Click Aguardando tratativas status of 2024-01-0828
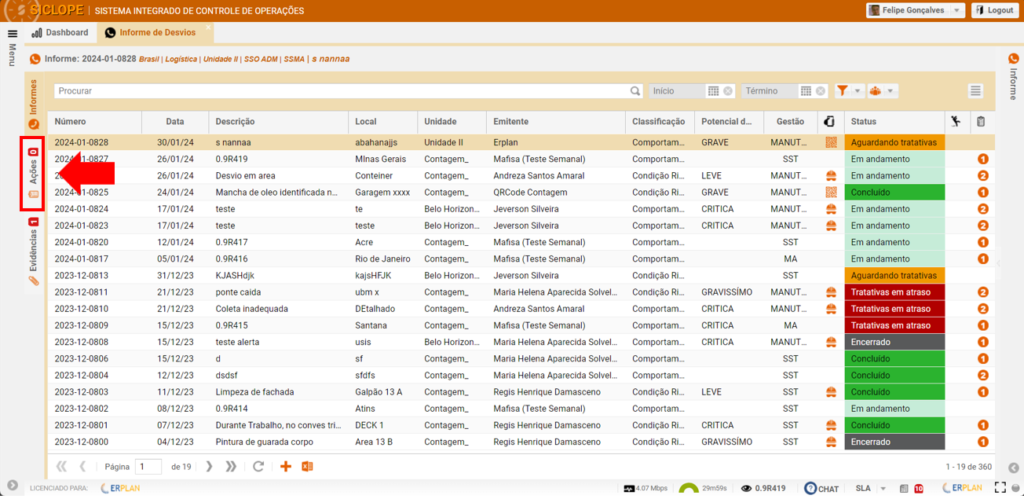 pos(894,142)
